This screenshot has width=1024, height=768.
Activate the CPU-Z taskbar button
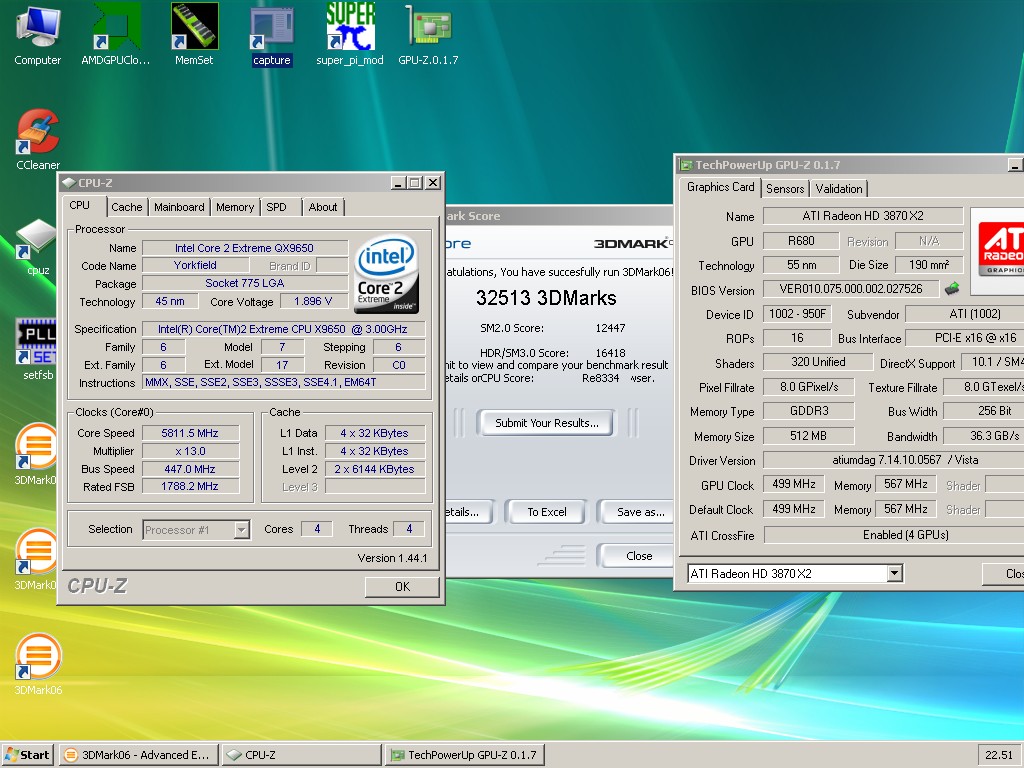302,755
